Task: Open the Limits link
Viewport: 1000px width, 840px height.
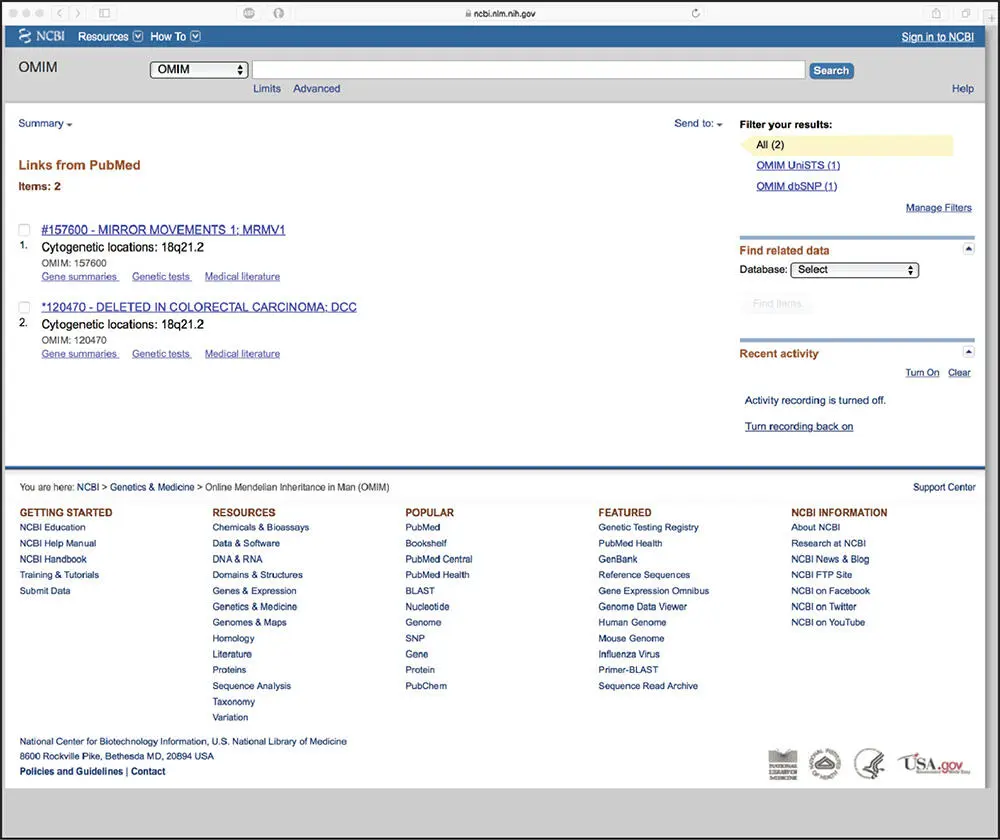Action: coord(267,89)
